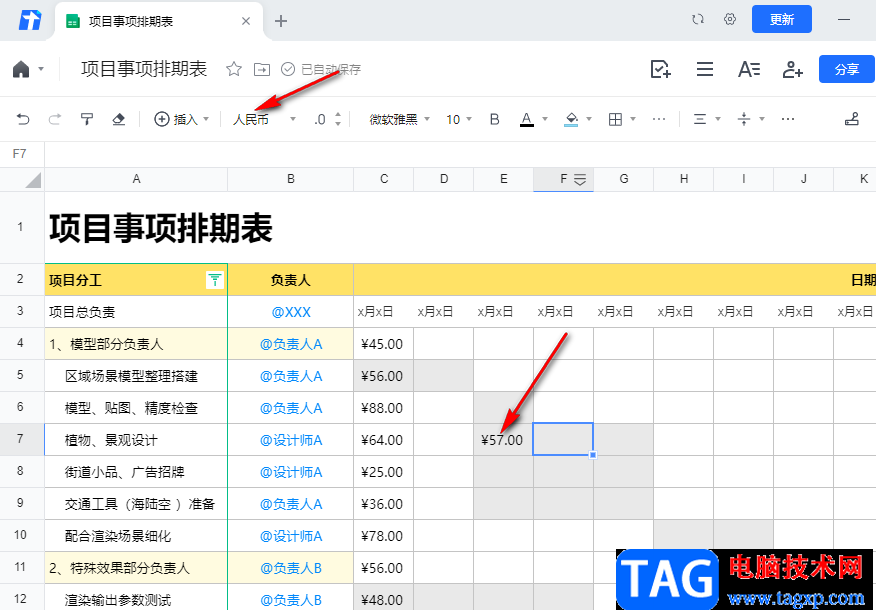Apply the fill color bucket
Viewport: 876px width, 610px height.
572,119
